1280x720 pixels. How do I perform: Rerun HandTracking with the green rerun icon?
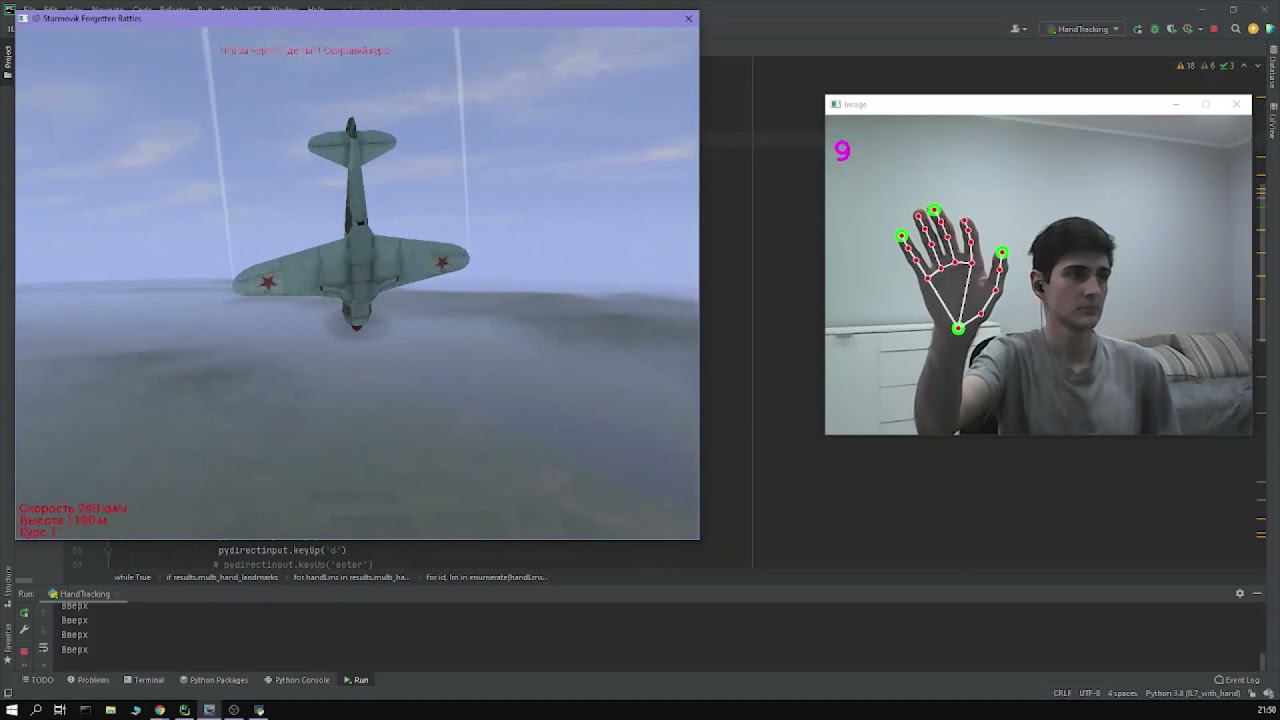tap(24, 614)
